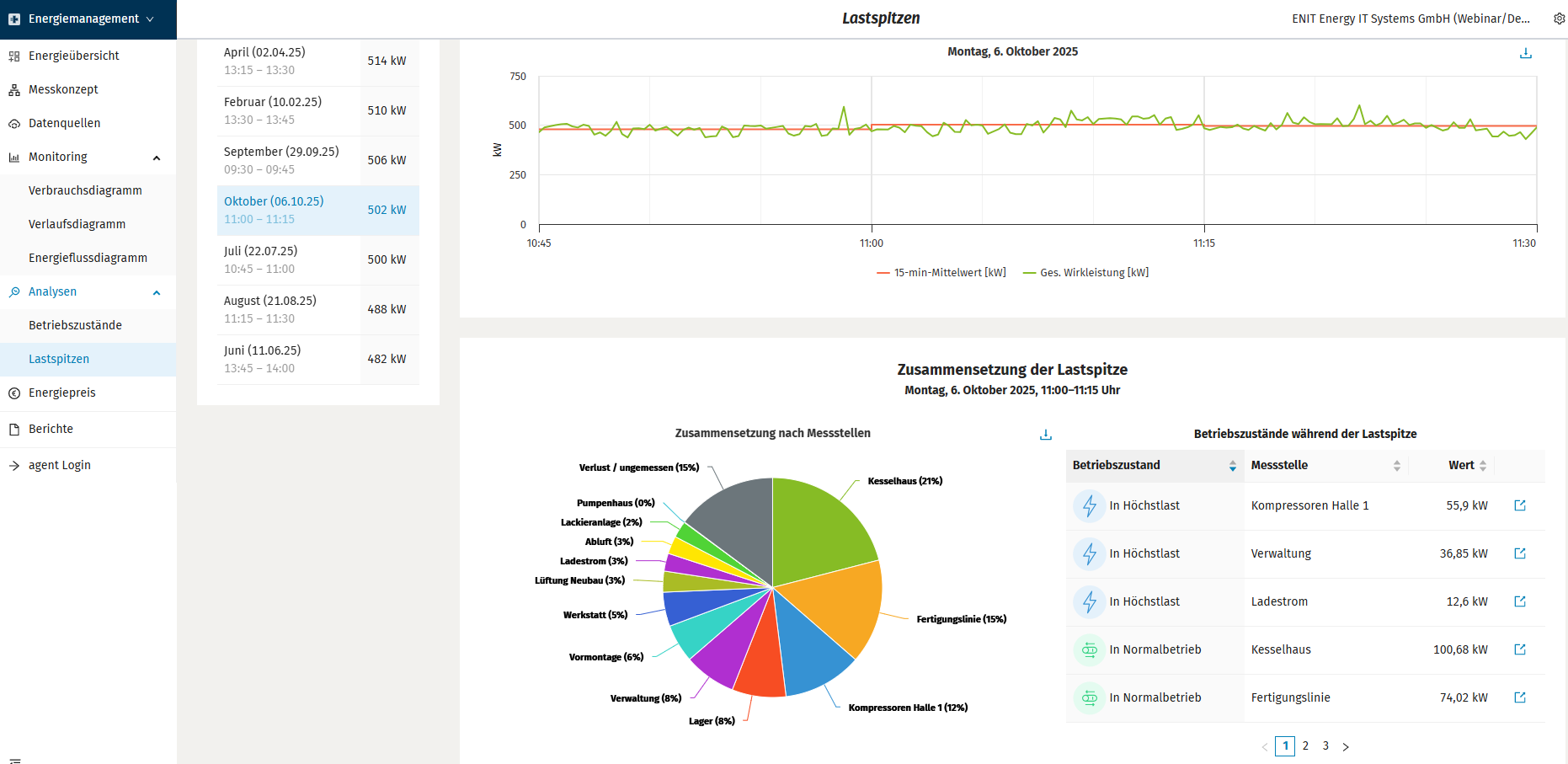This screenshot has height=764, width=1568.
Task: Click the Analysen magnifier icon
Action: (x=13, y=291)
